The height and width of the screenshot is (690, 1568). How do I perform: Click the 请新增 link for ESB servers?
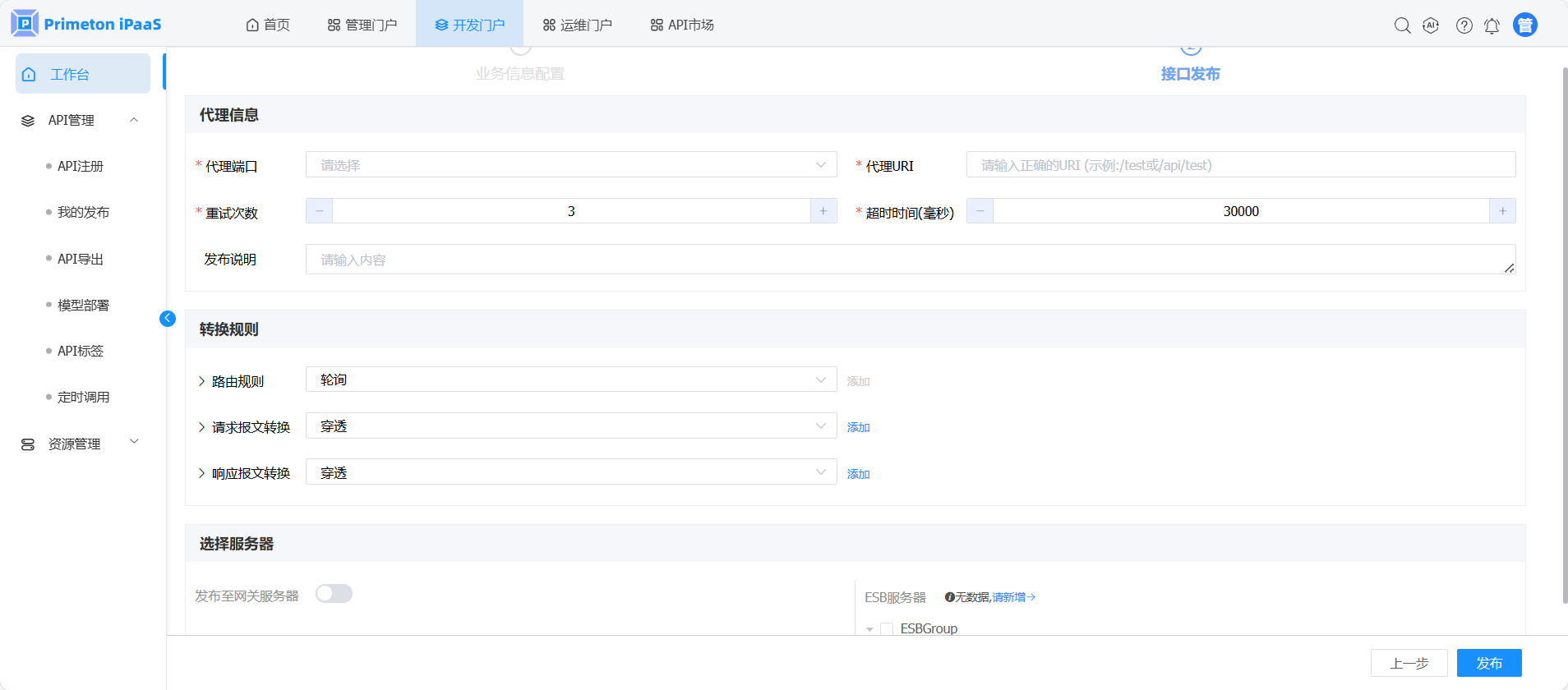(1012, 597)
